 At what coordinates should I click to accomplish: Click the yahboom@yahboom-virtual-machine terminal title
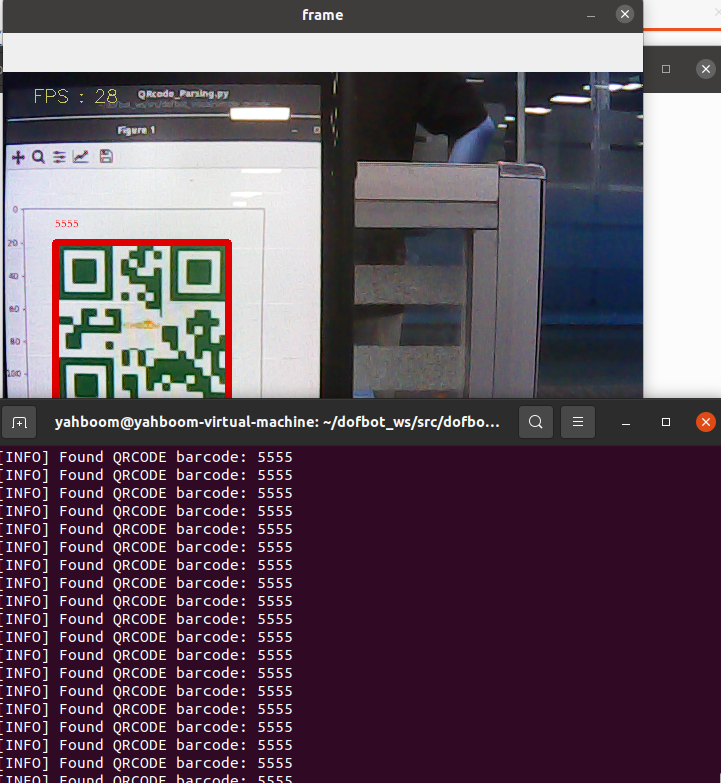[x=277, y=422]
